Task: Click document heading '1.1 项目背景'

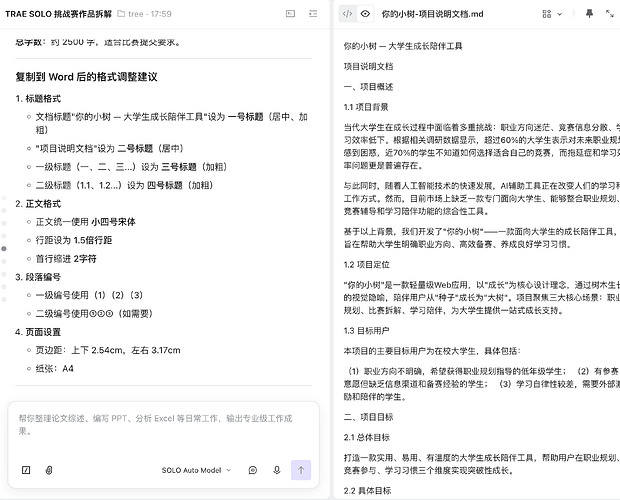Action: coord(366,107)
